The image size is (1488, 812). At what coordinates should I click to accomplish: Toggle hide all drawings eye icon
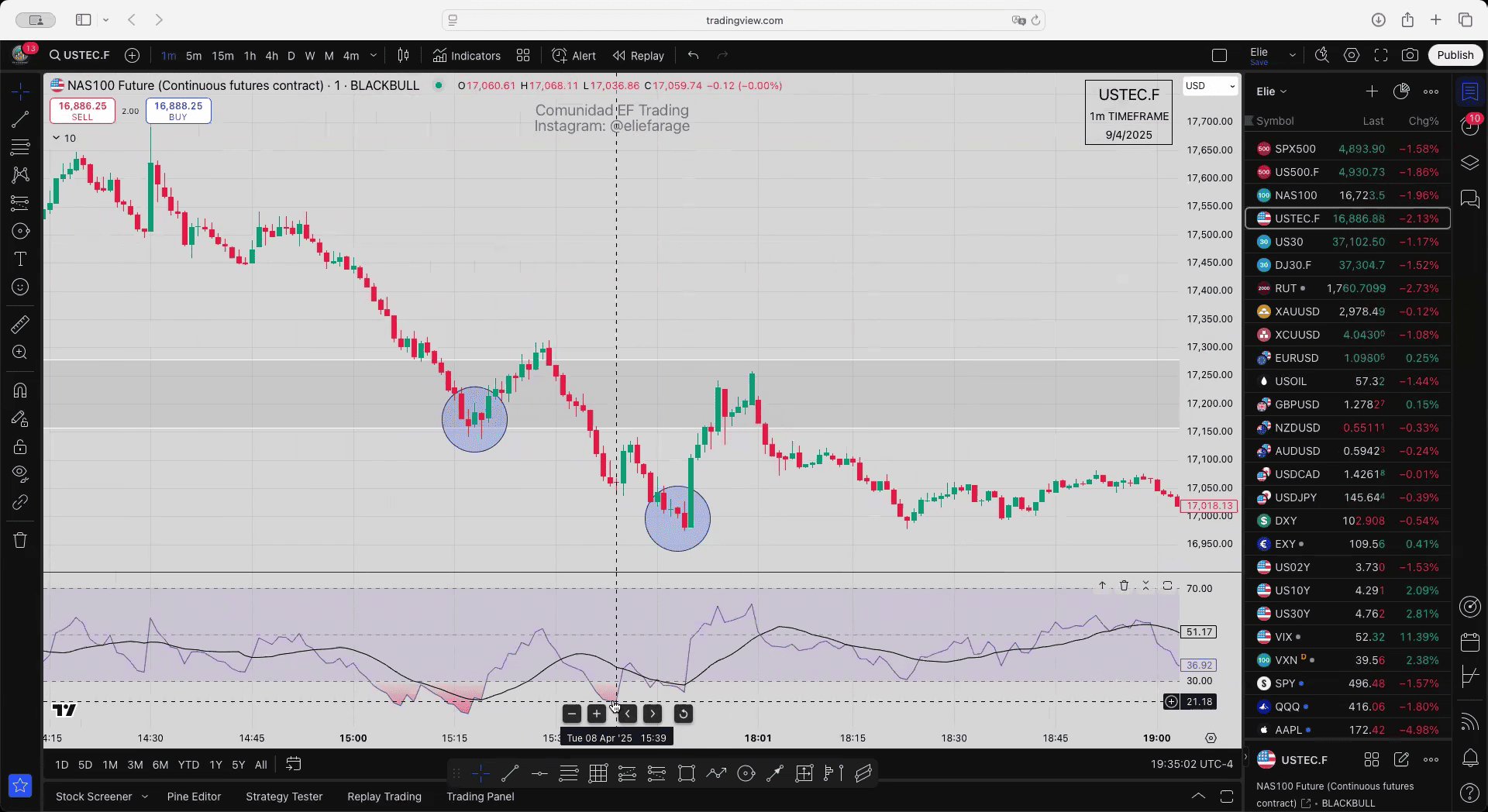pyautogui.click(x=21, y=473)
